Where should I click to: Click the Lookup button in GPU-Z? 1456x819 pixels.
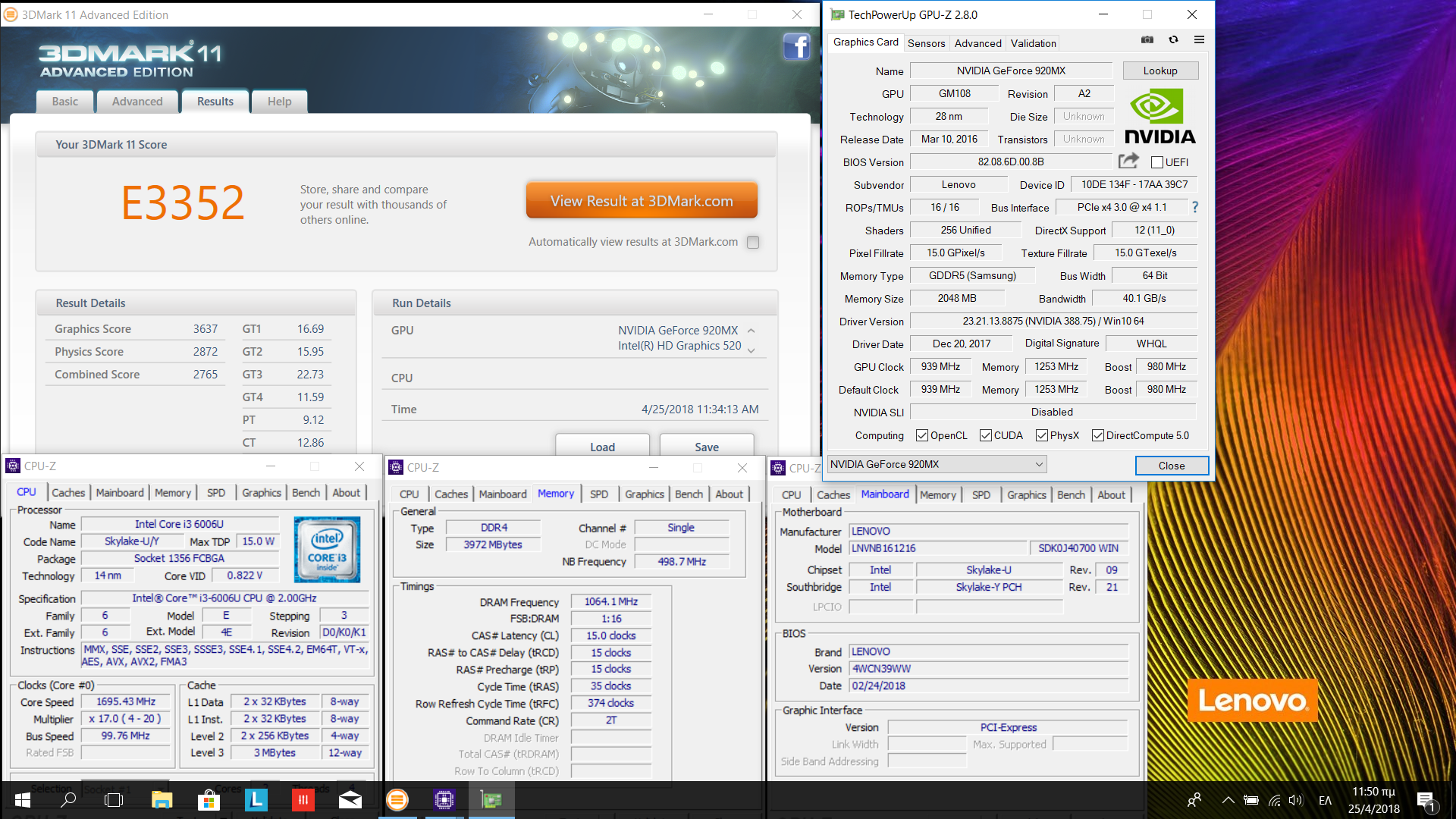pyautogui.click(x=1160, y=71)
